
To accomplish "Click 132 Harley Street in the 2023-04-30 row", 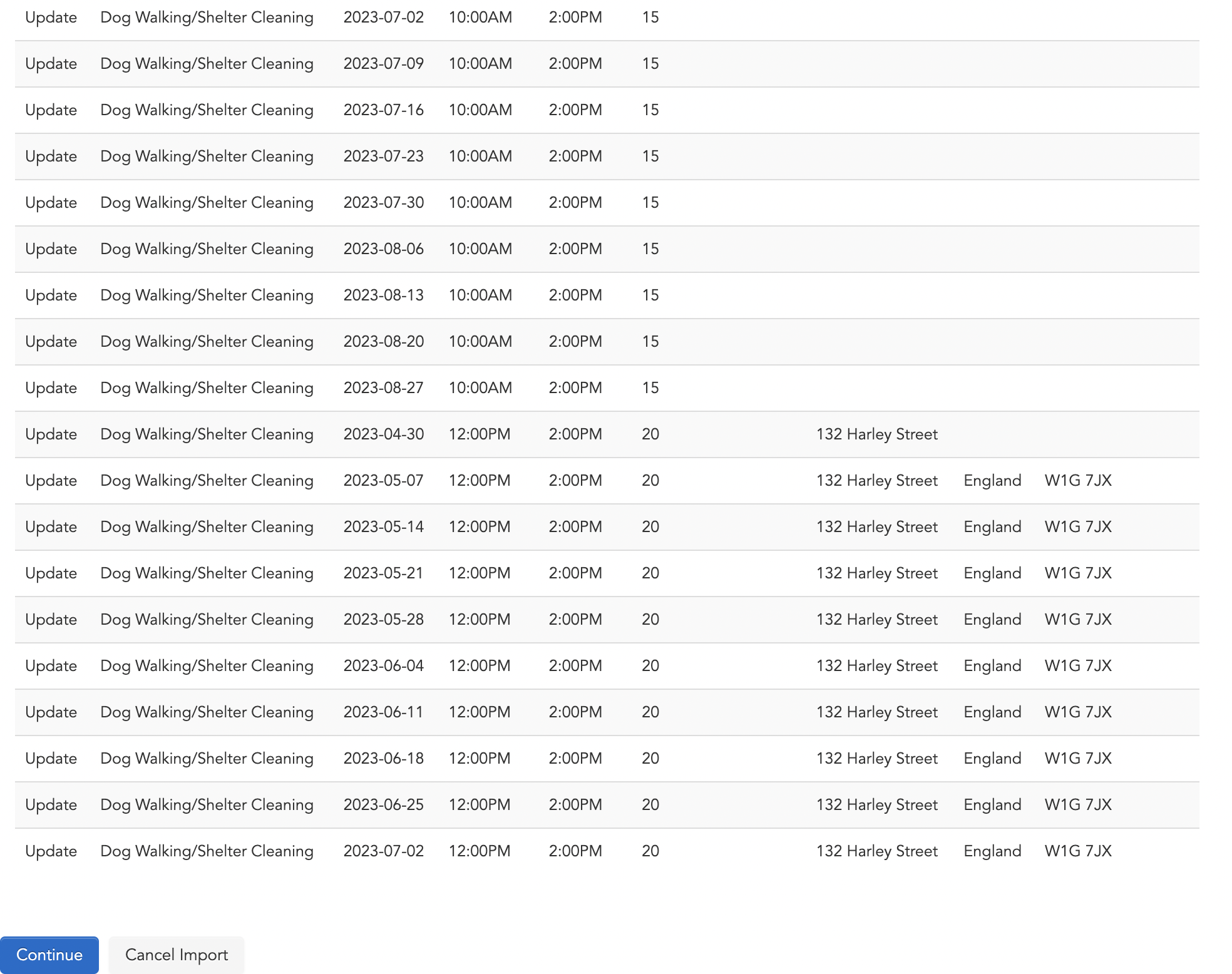I will [877, 434].
